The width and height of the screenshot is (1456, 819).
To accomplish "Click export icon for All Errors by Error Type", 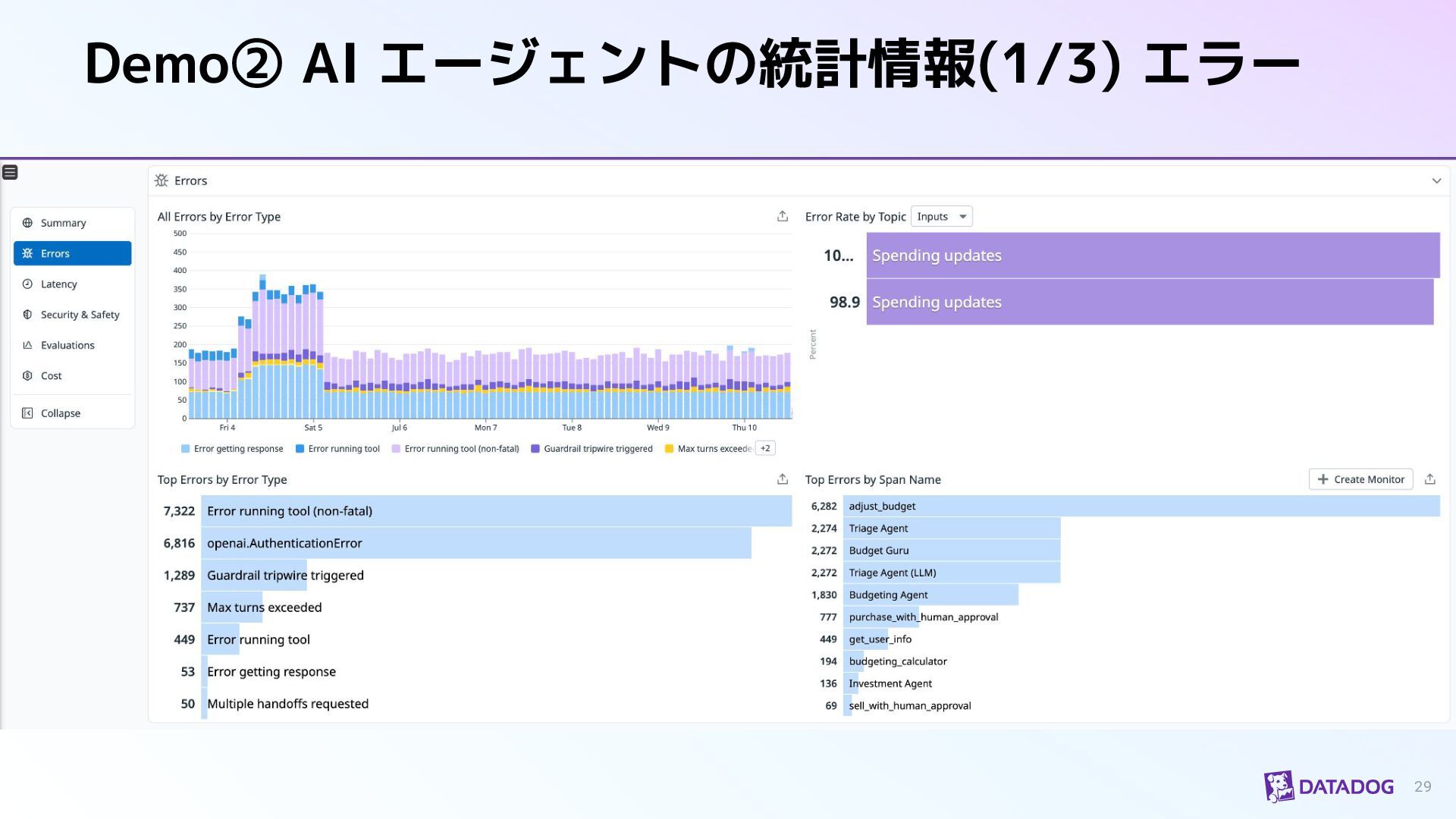I will click(783, 216).
